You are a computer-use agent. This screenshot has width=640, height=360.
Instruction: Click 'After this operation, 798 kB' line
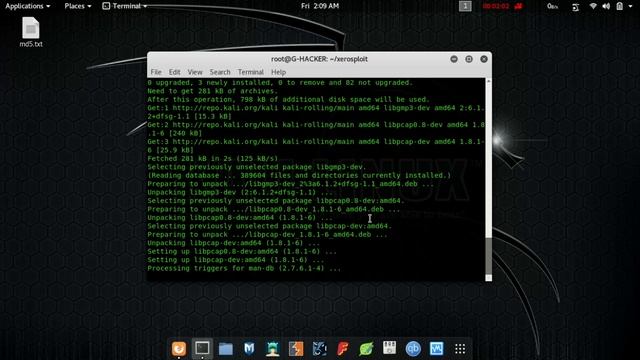tap(289, 100)
